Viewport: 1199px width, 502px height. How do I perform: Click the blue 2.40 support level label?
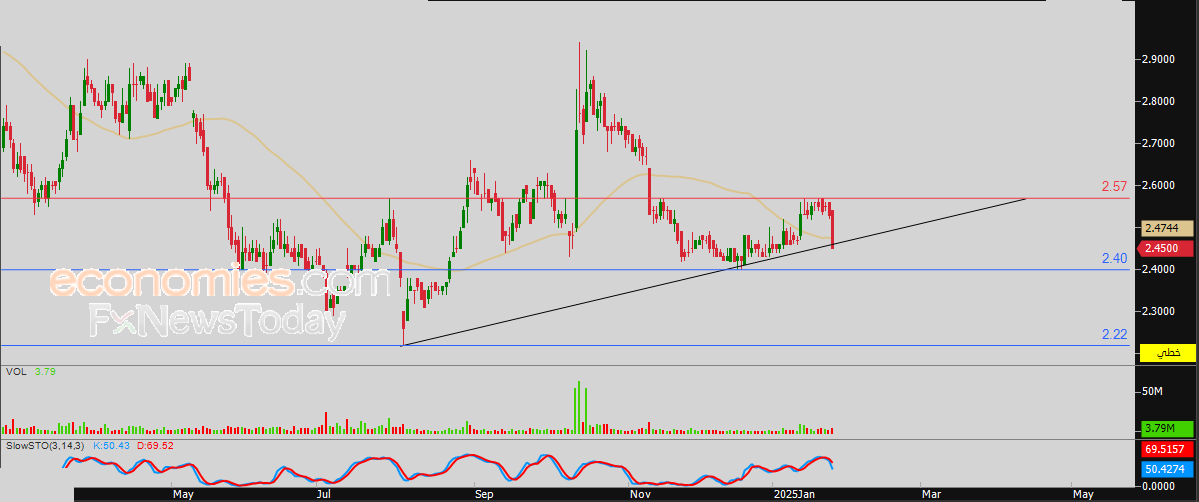[1114, 259]
